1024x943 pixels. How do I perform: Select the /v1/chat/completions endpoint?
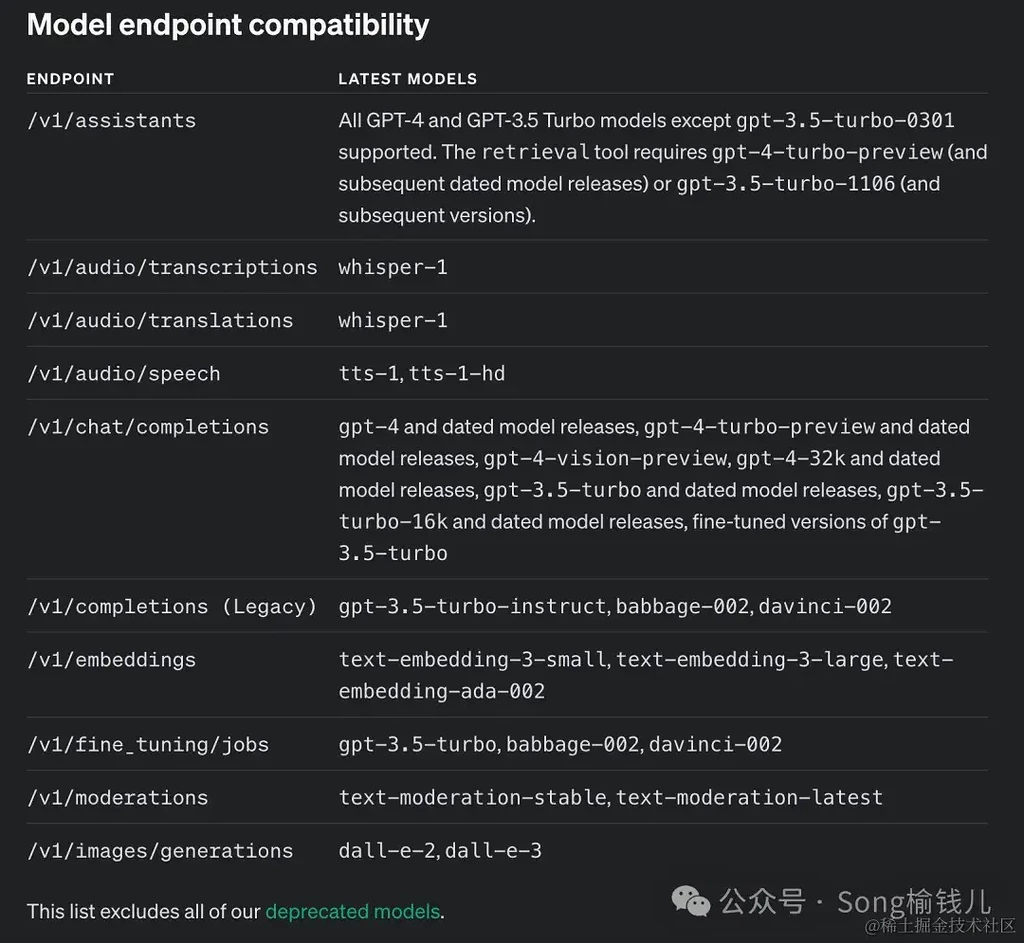point(148,426)
